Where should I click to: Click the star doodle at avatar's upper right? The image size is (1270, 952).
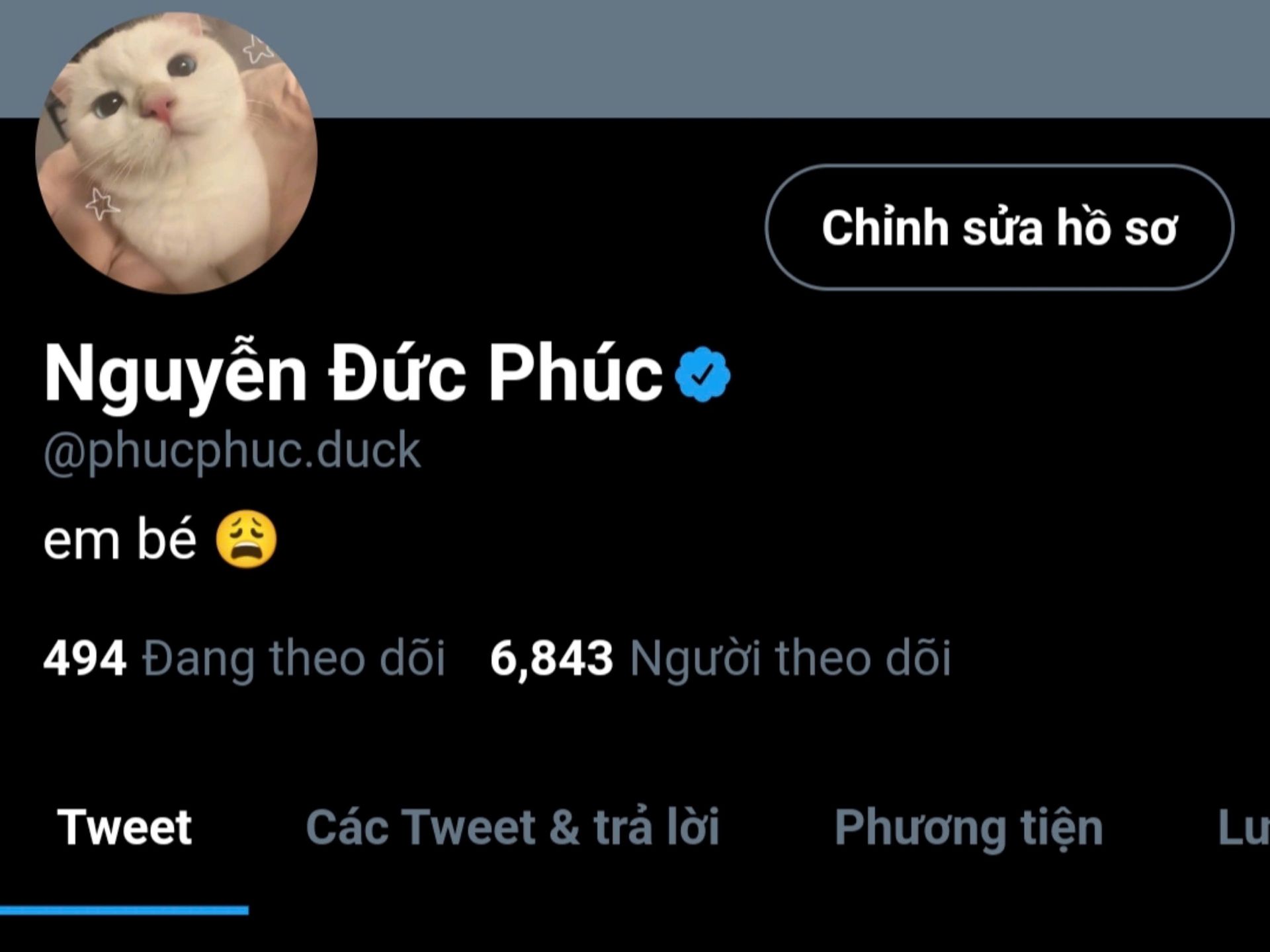pyautogui.click(x=258, y=49)
